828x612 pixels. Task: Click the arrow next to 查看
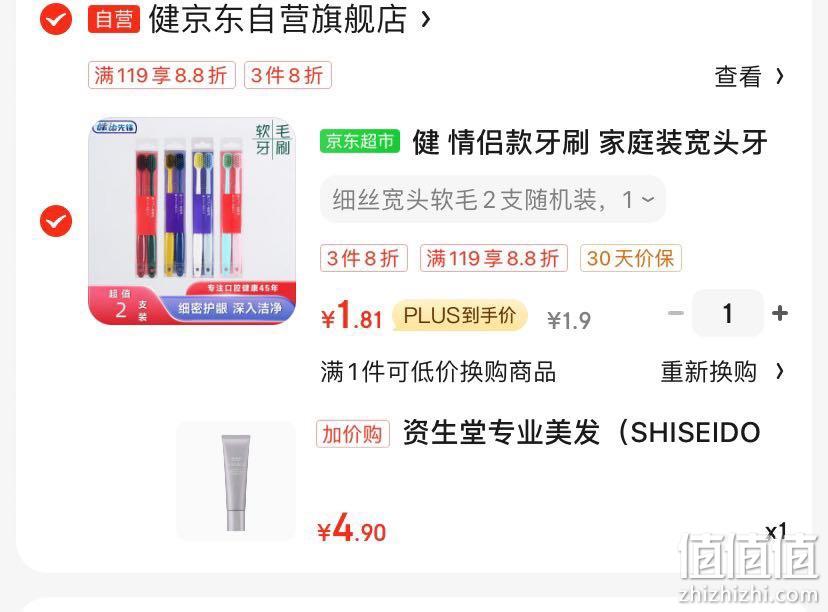pos(780,77)
